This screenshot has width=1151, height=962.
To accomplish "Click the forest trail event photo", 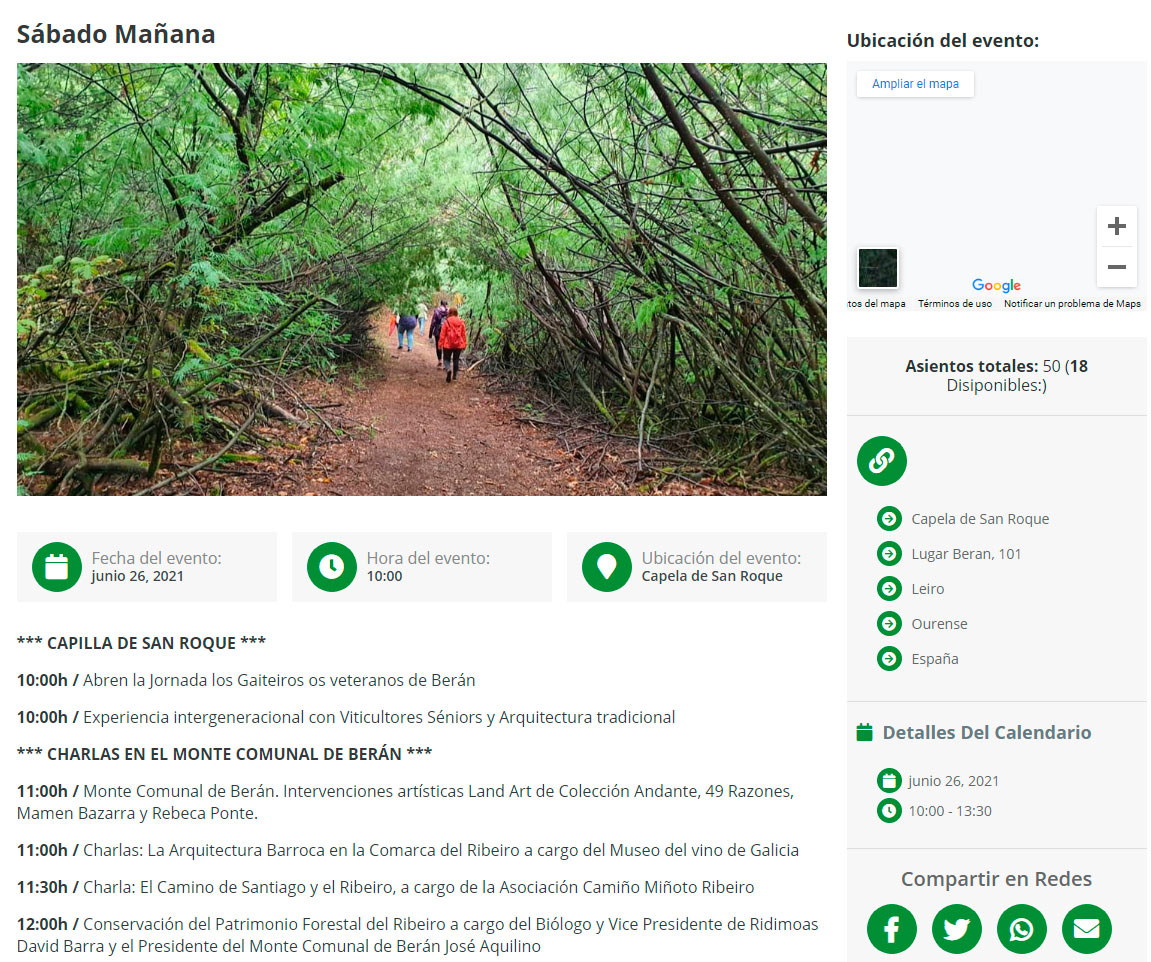I will (x=421, y=279).
